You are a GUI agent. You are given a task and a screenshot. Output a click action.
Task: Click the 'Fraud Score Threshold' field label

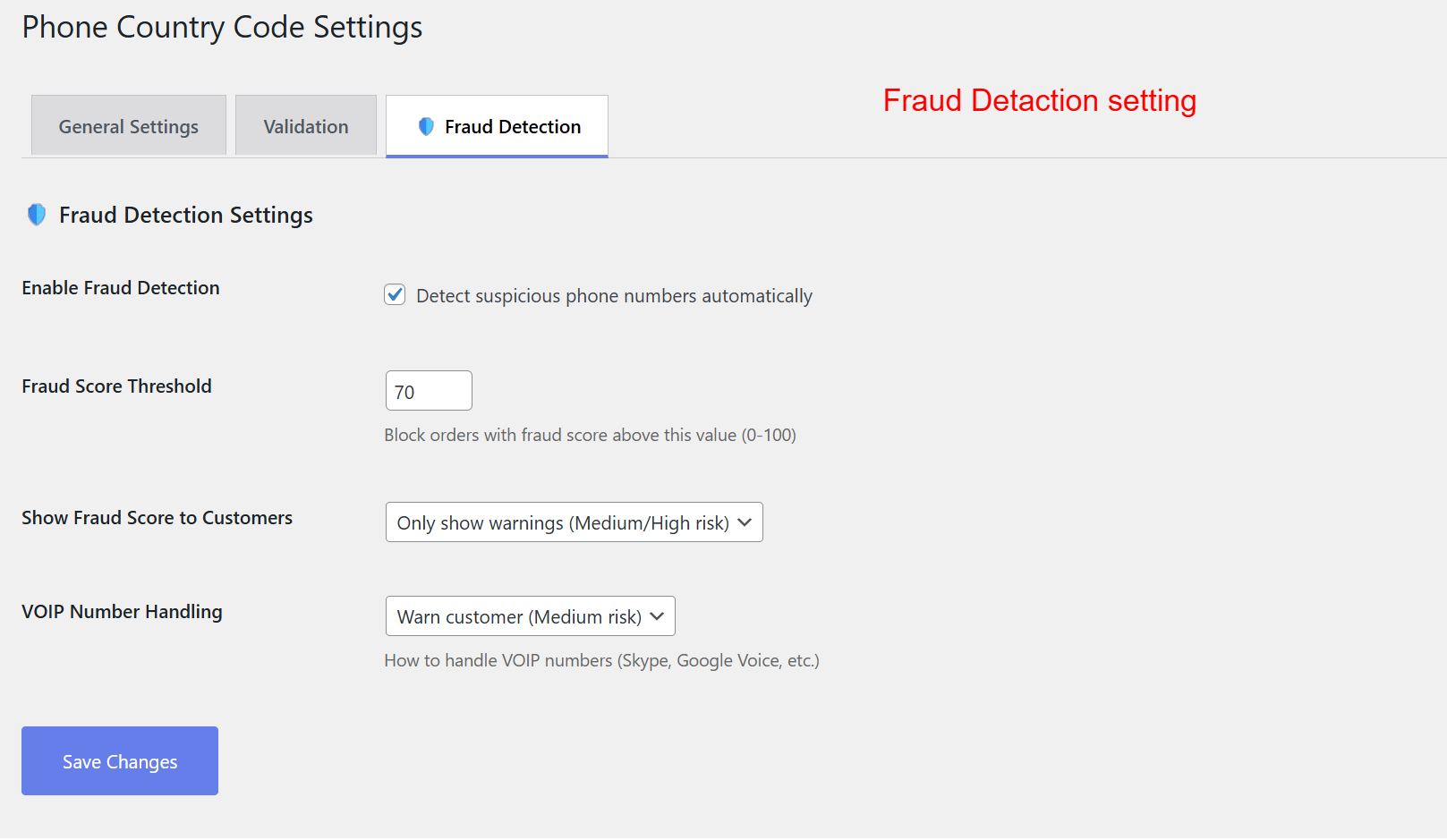coord(116,386)
